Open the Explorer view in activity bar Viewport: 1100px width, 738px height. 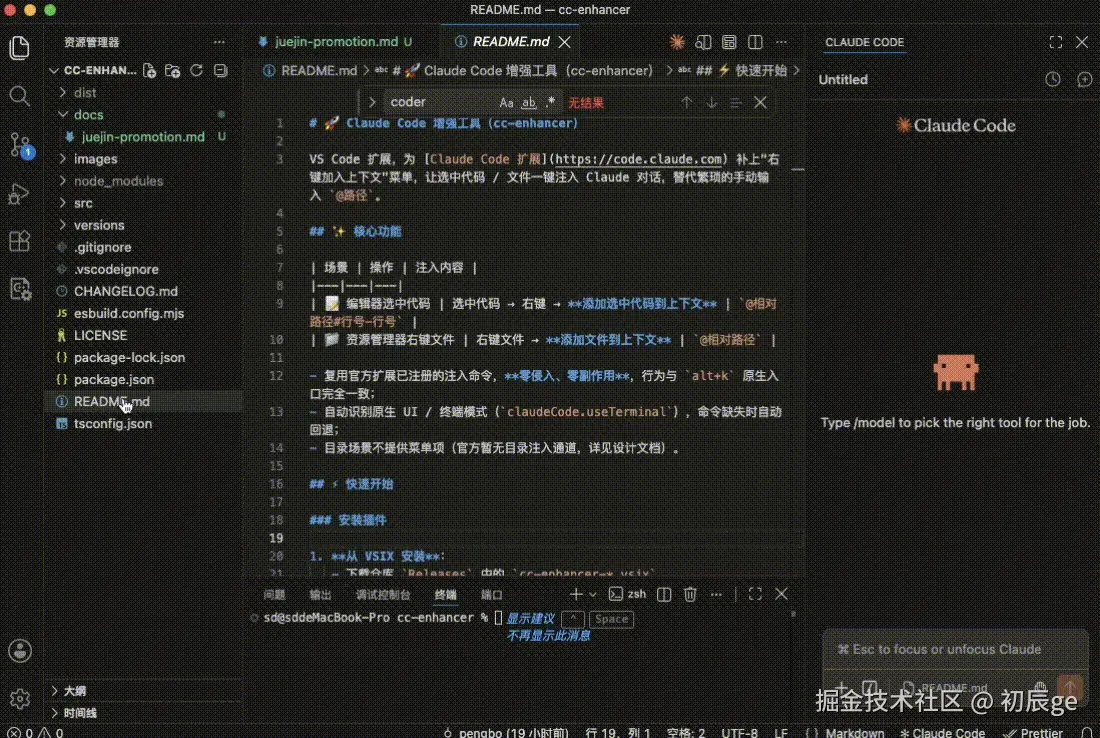[x=20, y=48]
